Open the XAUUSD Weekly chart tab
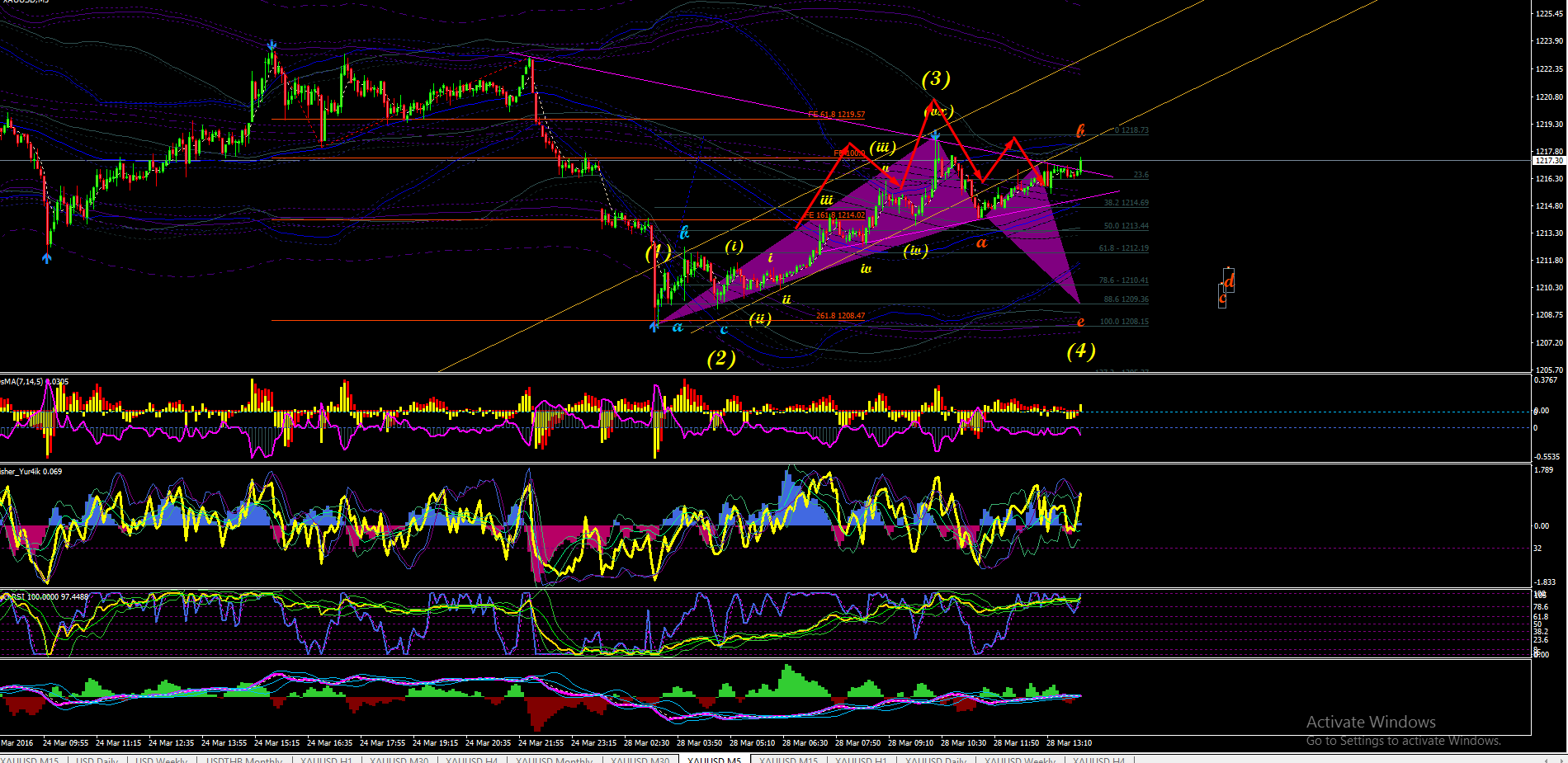 pyautogui.click(x=1019, y=760)
